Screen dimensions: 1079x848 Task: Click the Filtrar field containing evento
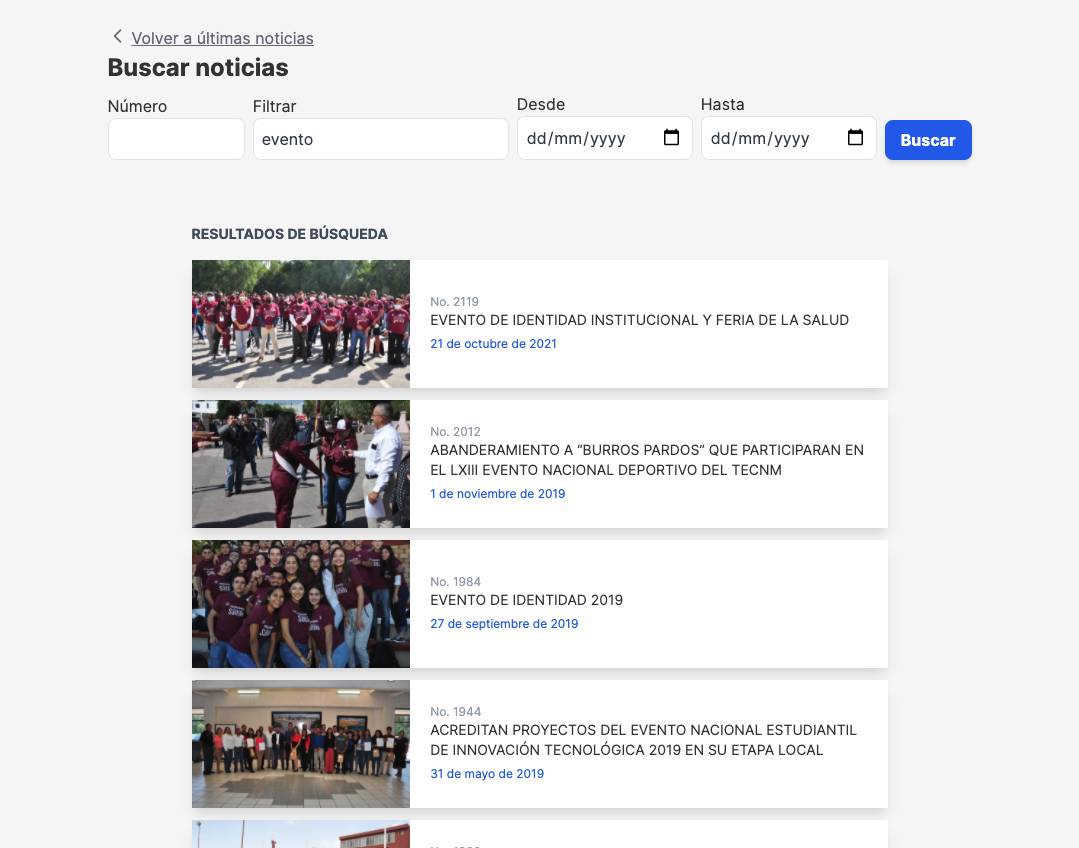381,139
